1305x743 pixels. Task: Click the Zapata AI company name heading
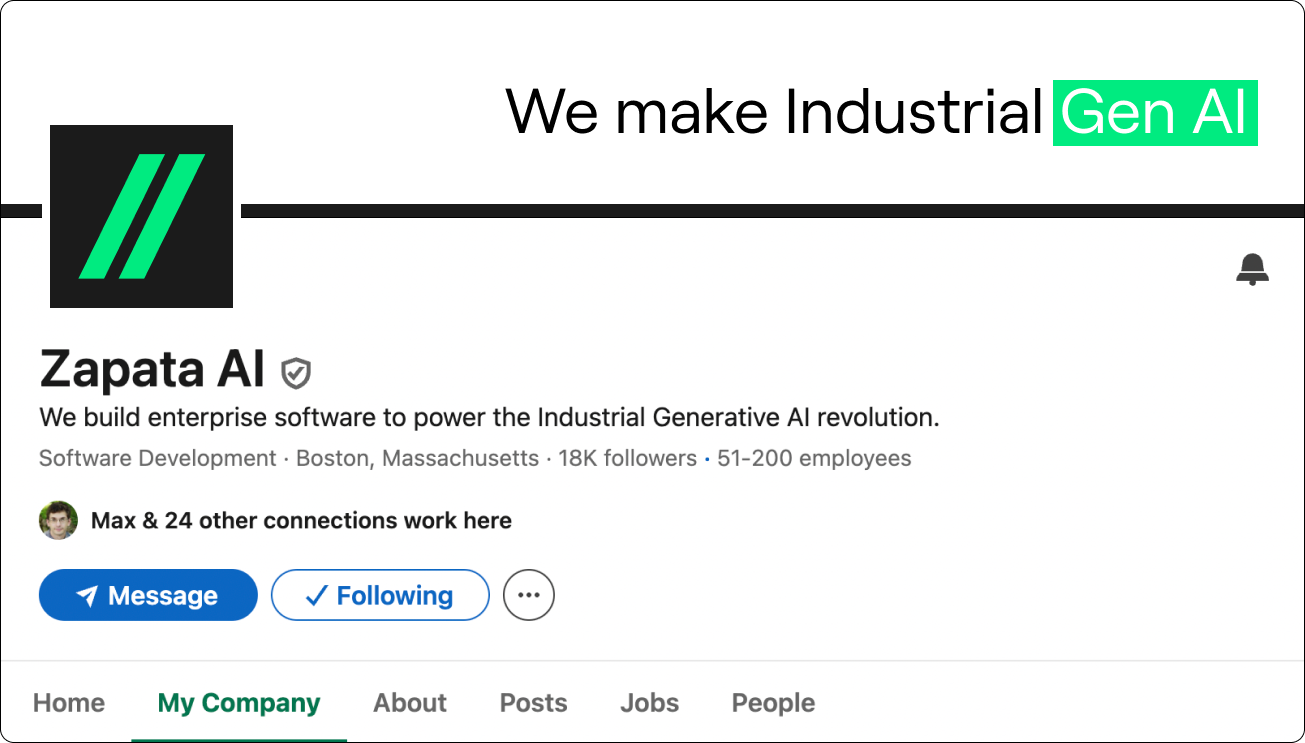click(x=153, y=370)
